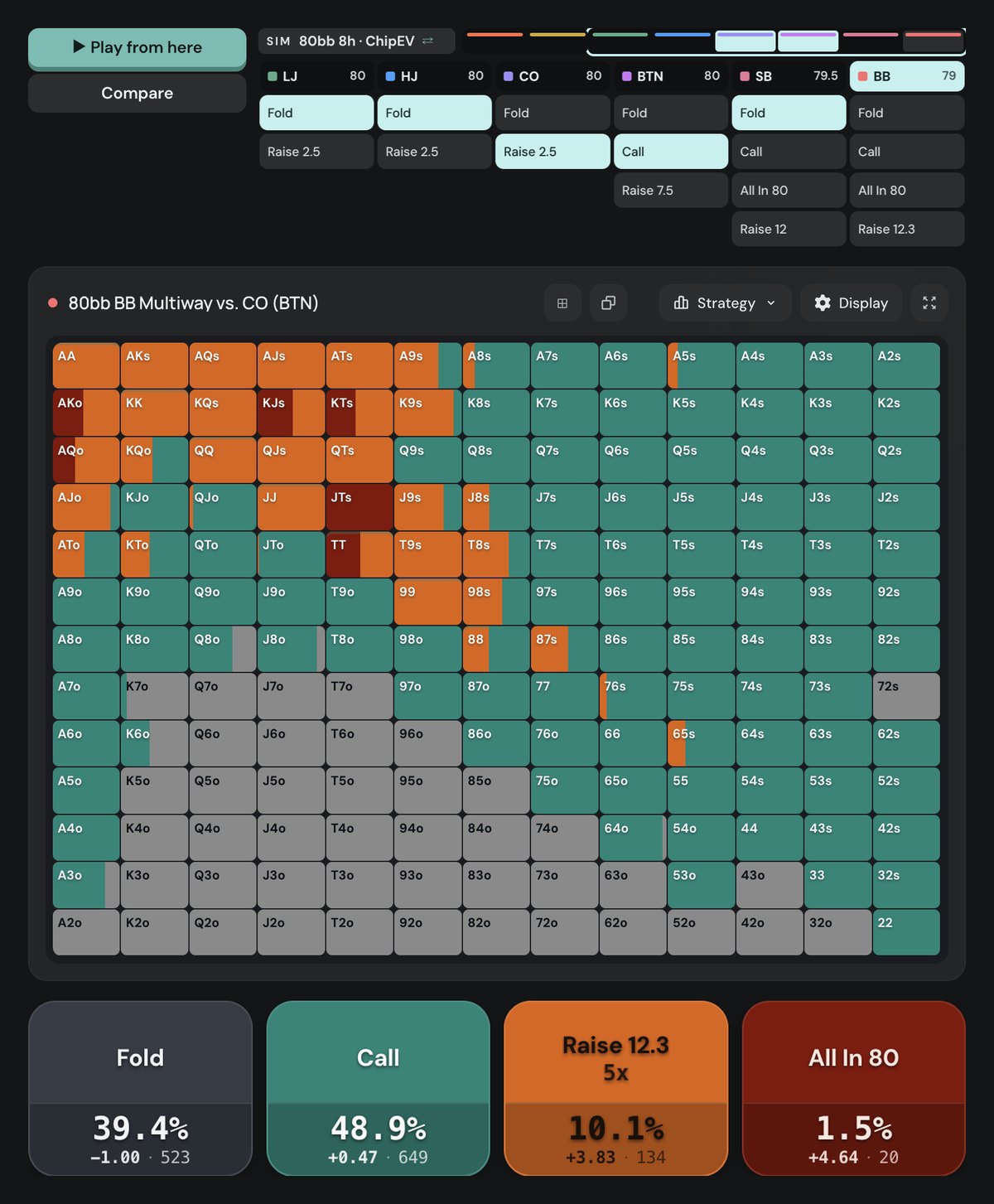Select the HJ position header
Screen dimensions: 994x1204
pyautogui.click(x=435, y=76)
